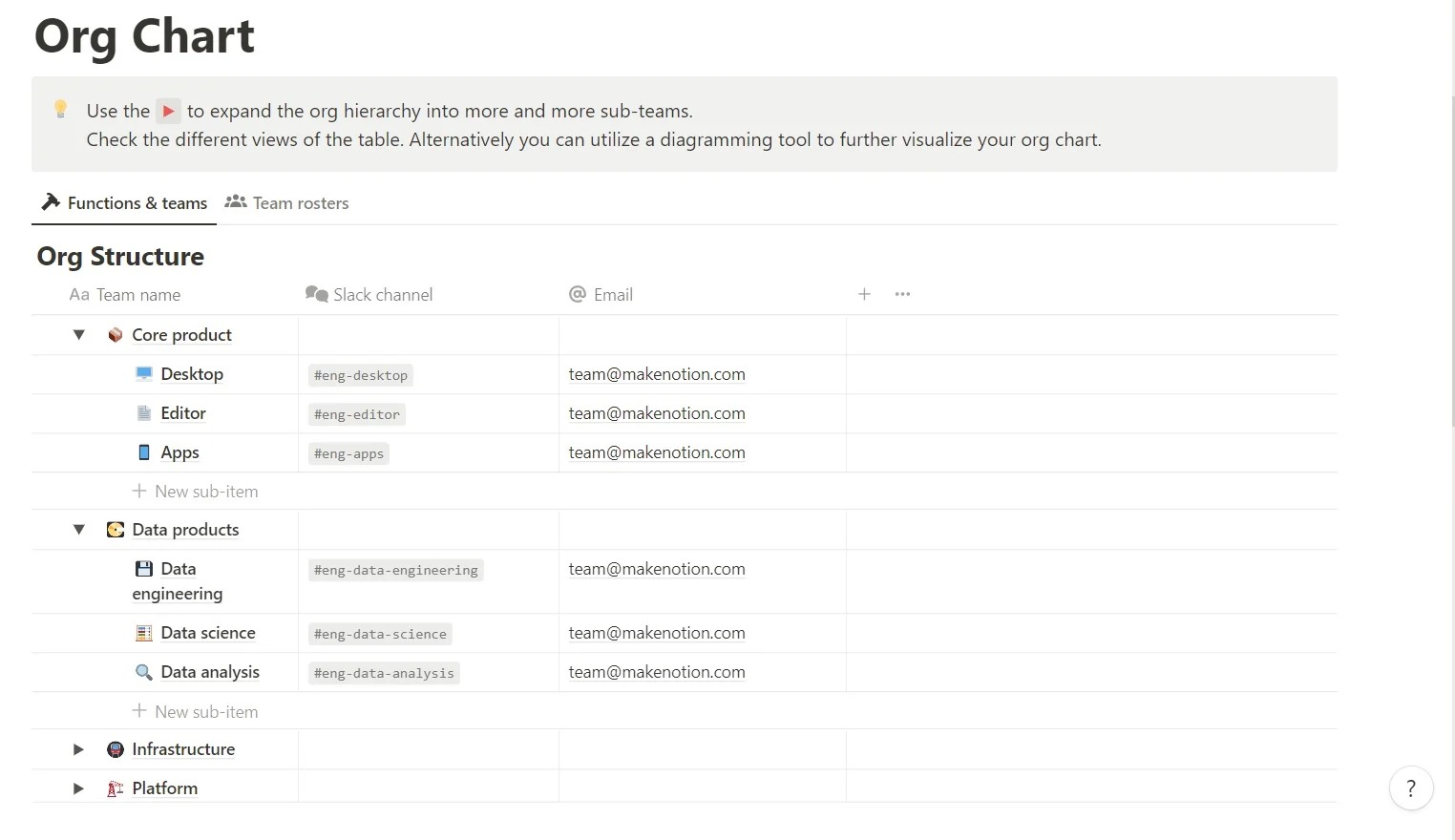
Task: Open the help question mark button
Action: (1410, 788)
